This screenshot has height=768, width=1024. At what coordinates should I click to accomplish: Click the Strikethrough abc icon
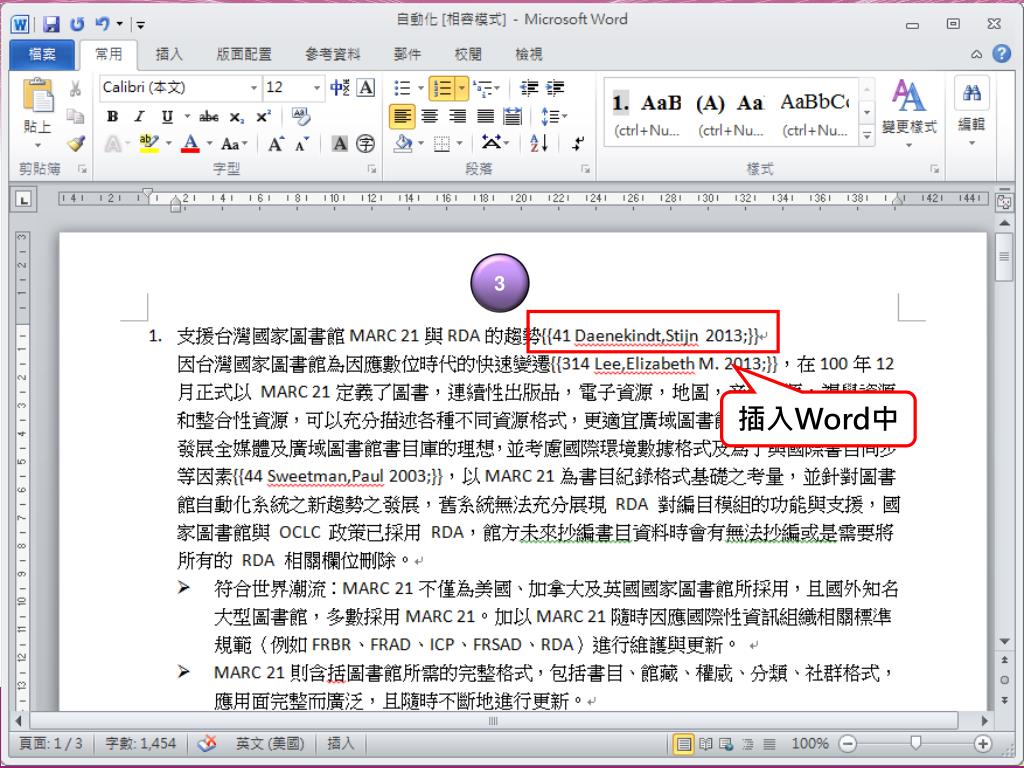pos(208,117)
